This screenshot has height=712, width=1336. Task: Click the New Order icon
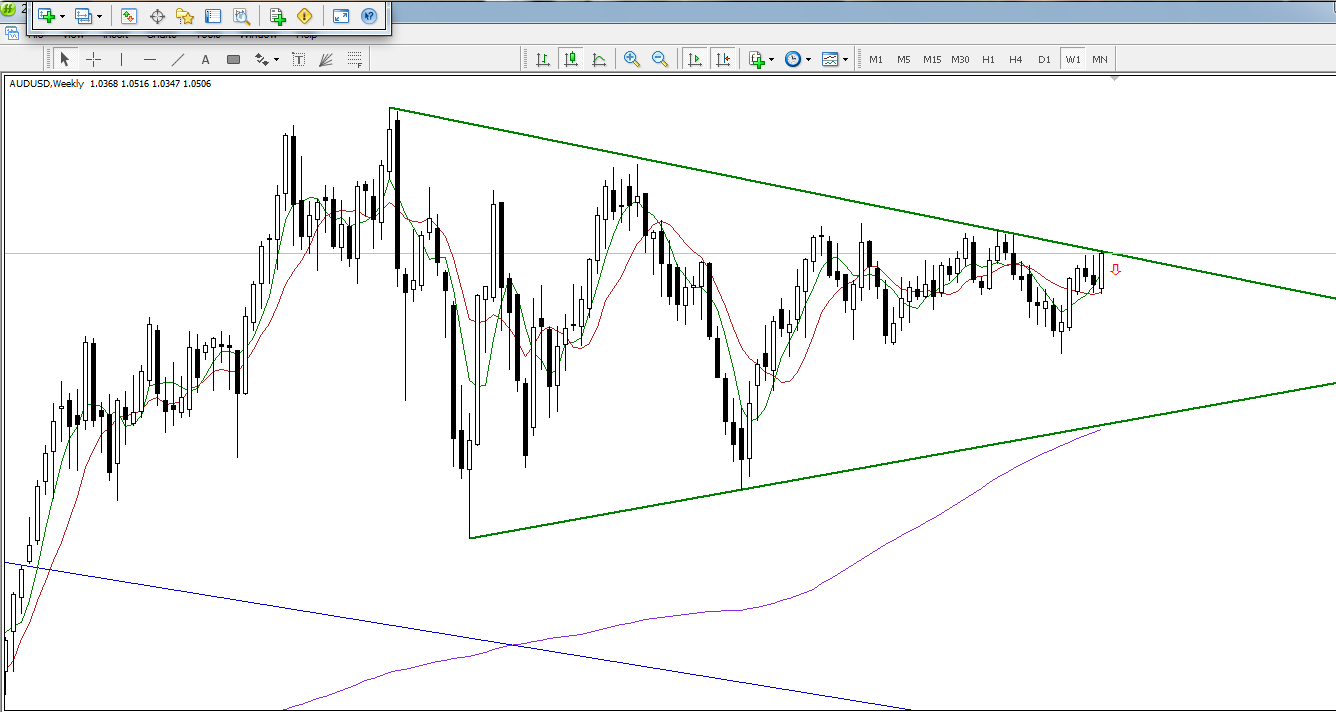[x=277, y=16]
